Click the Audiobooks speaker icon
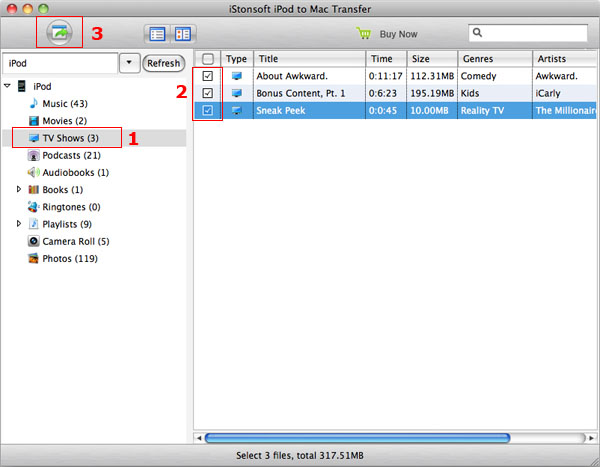Screen dimensions: 600x467 pyautogui.click(x=34, y=172)
